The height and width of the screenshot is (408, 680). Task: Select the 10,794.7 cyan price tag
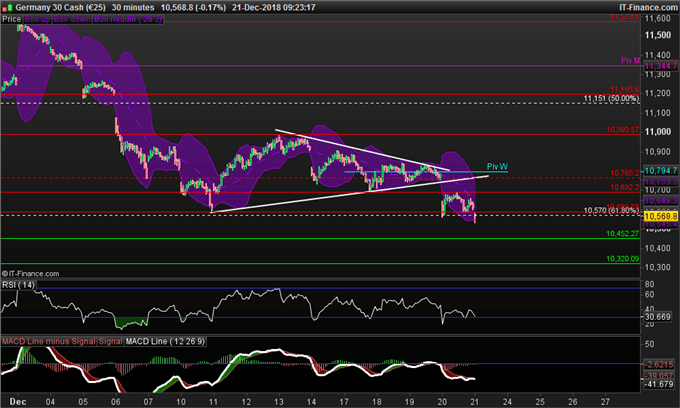(660, 171)
